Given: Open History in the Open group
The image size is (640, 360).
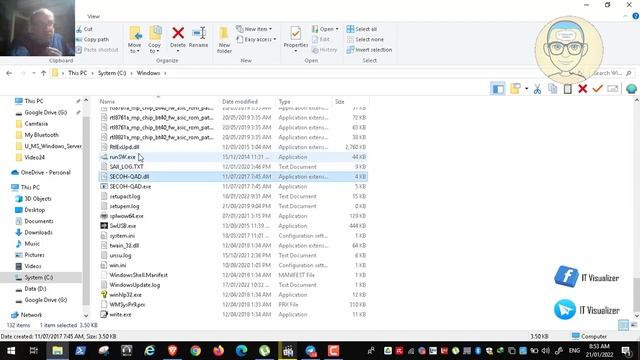Looking at the screenshot, I should (325, 49).
